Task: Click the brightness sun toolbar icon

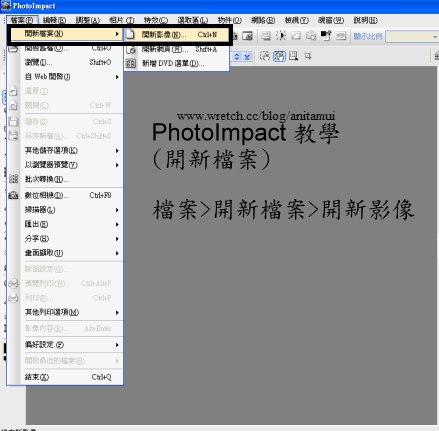Action: 281,36
